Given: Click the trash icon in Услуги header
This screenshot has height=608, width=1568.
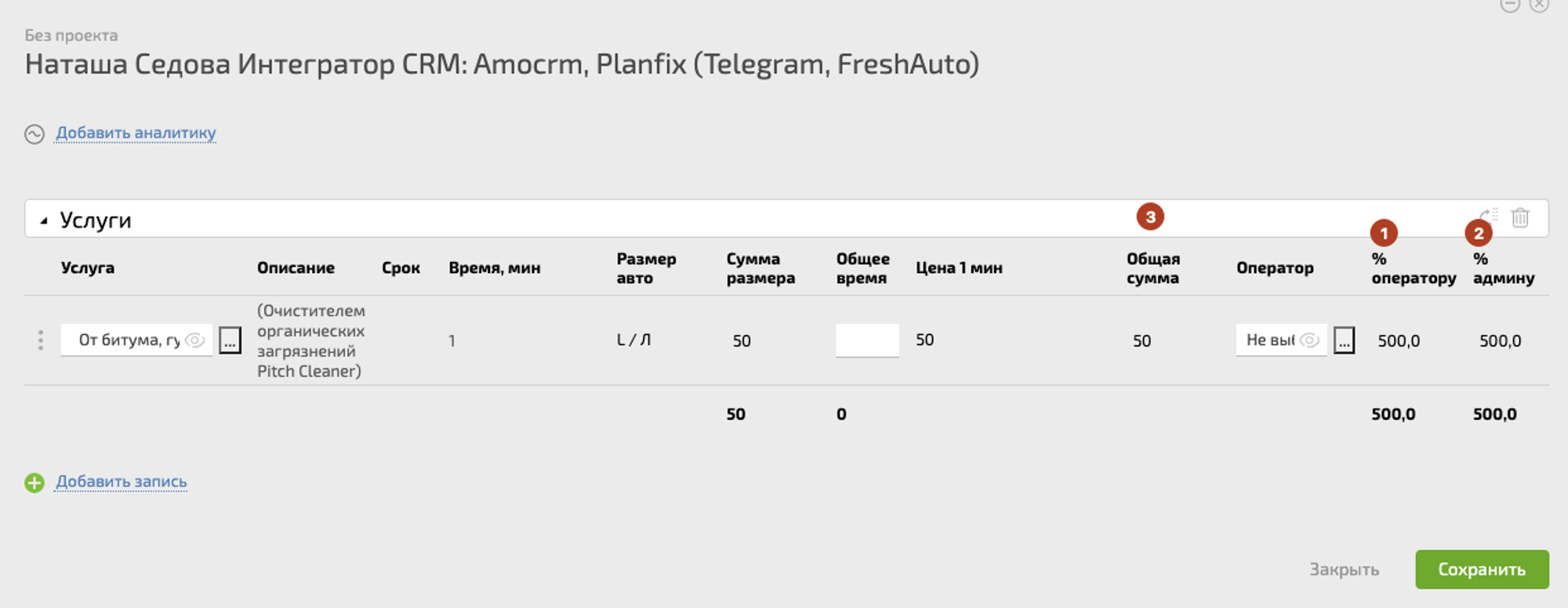Looking at the screenshot, I should click(x=1520, y=217).
